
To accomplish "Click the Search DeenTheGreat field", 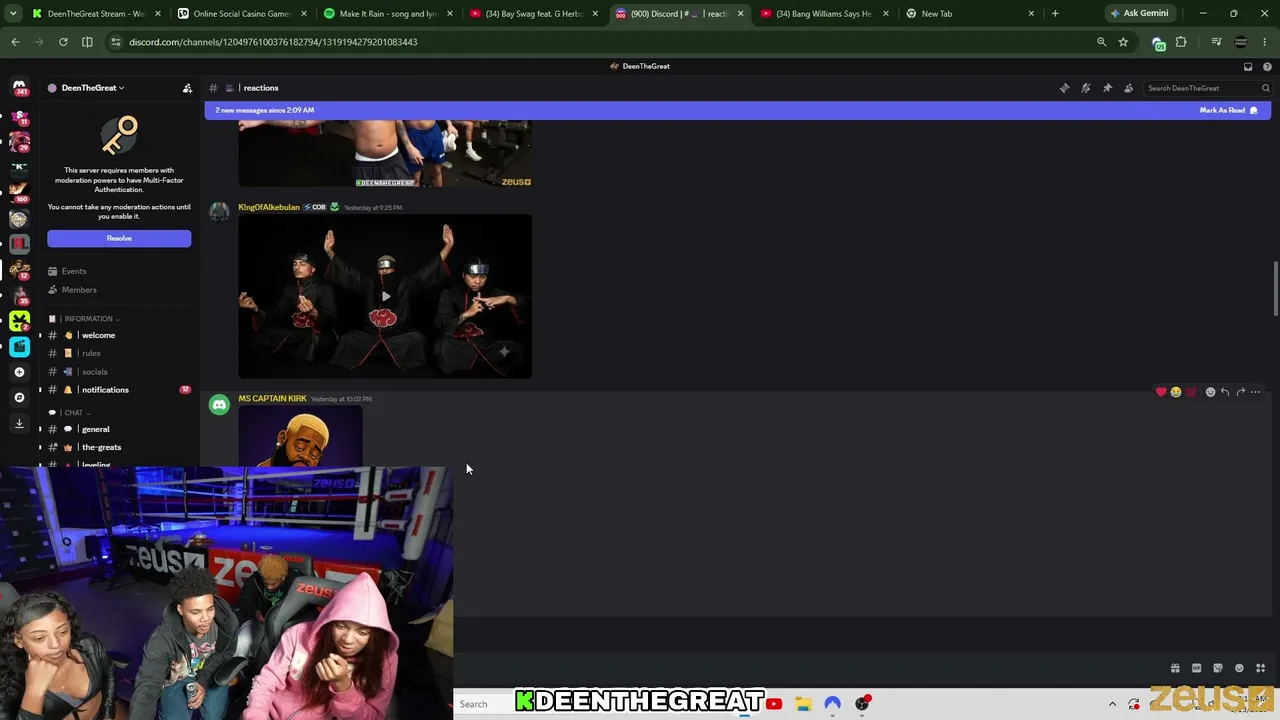I will tap(1208, 88).
